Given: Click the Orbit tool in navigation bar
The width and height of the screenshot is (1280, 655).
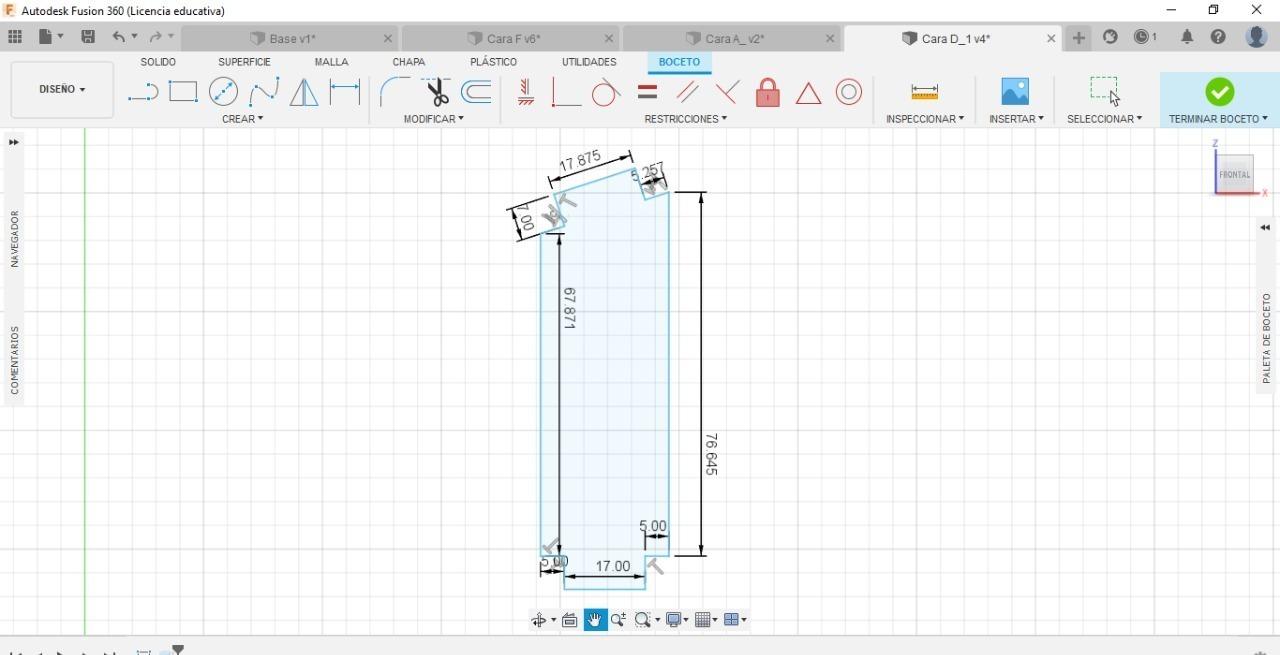Looking at the screenshot, I should pos(539,620).
